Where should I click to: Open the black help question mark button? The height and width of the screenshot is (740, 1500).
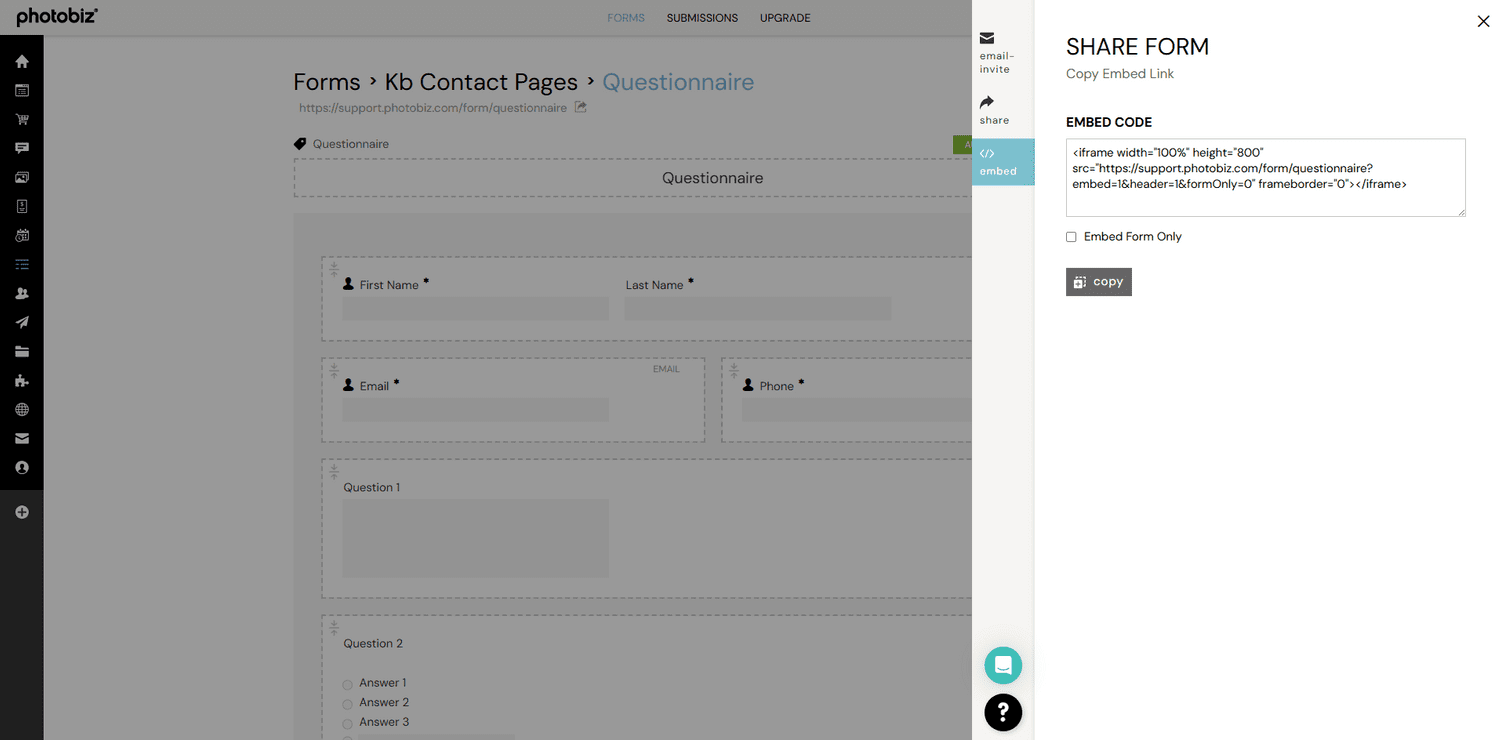pyautogui.click(x=1003, y=712)
